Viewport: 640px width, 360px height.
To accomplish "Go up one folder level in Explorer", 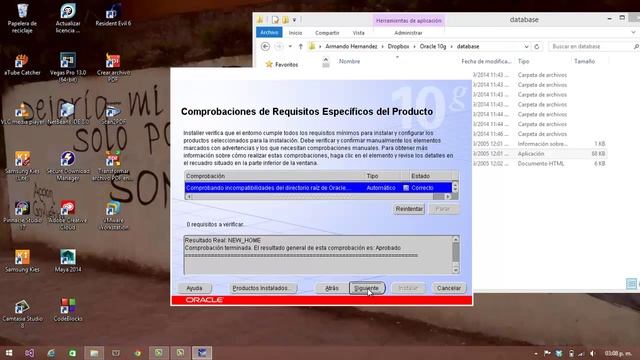I will point(300,47).
